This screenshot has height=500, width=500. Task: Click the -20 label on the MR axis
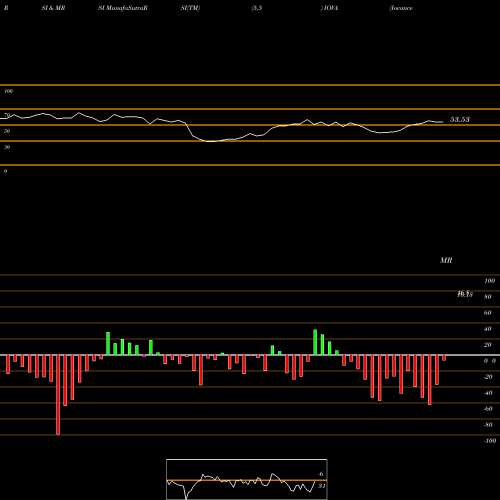tap(488, 377)
